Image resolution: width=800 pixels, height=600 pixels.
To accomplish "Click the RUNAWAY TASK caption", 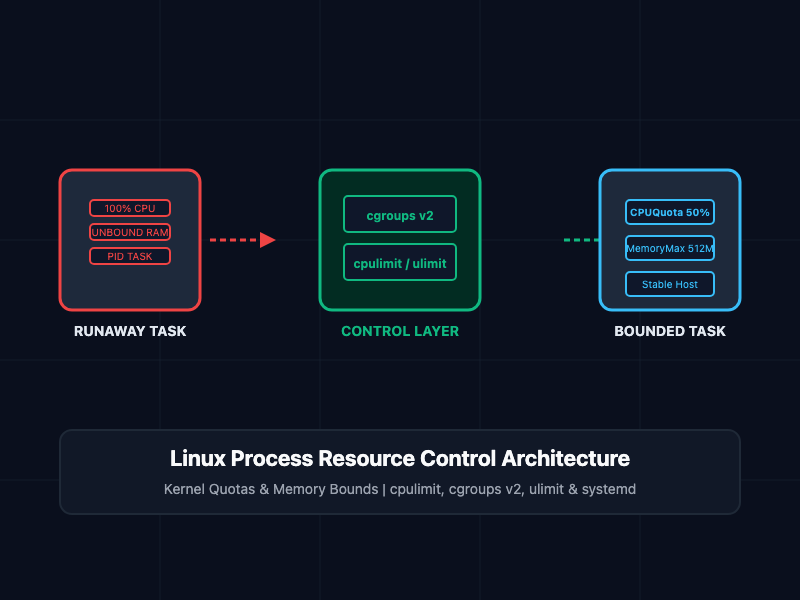I will click(130, 331).
